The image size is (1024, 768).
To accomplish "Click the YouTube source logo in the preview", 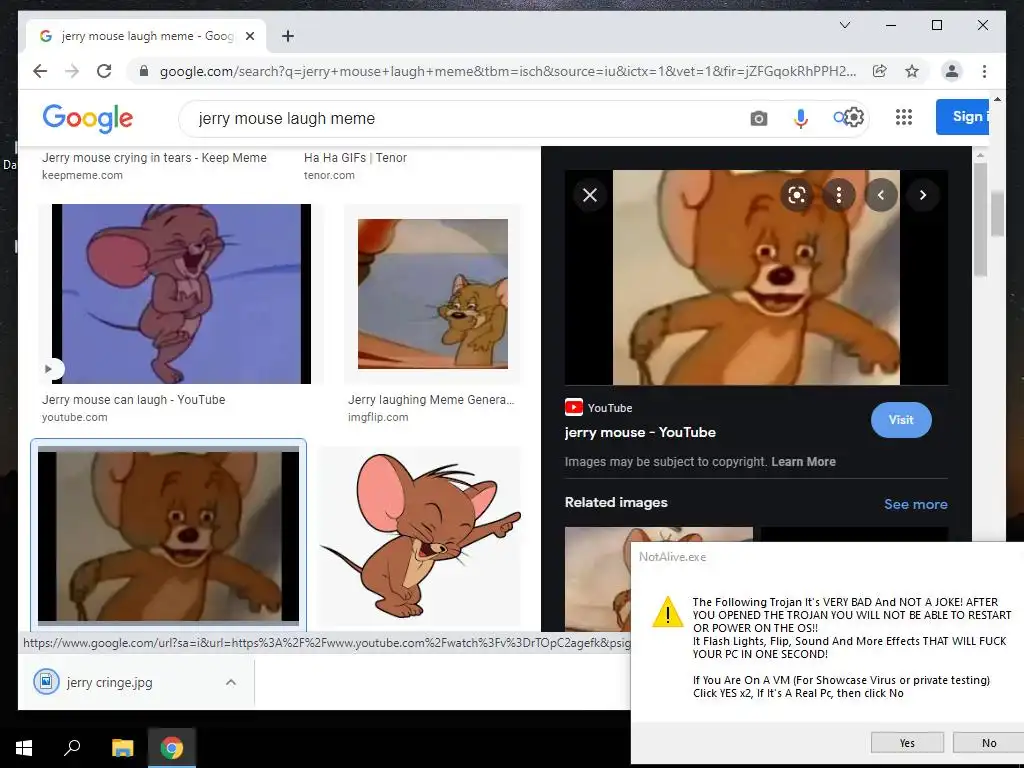I will click(573, 408).
